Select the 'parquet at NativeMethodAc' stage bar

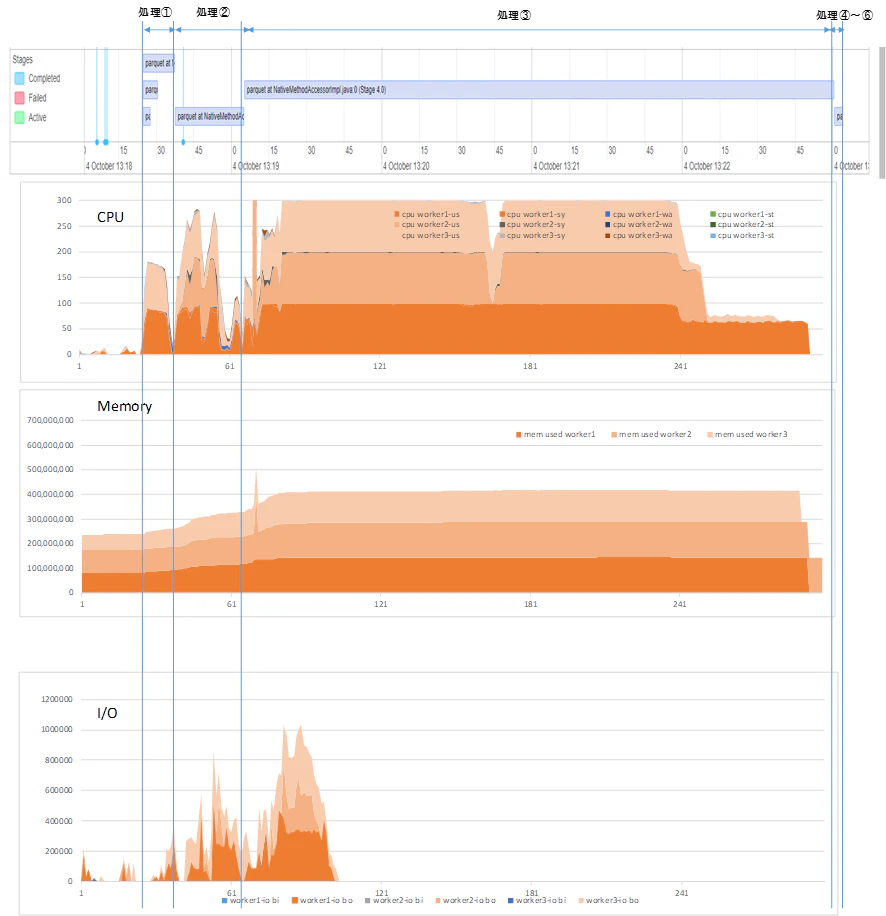[210, 116]
